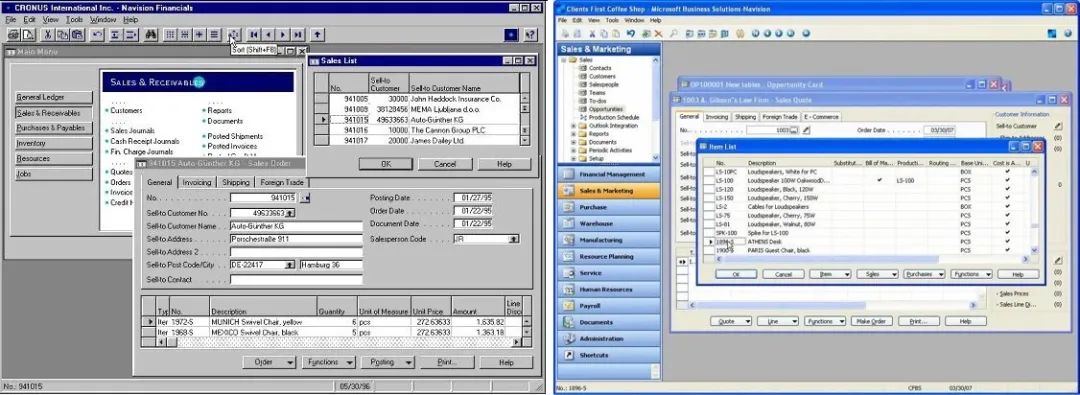Open the Quote menu button in Sales Quote
Viewport: 1080px width, 395px height.
coord(731,321)
